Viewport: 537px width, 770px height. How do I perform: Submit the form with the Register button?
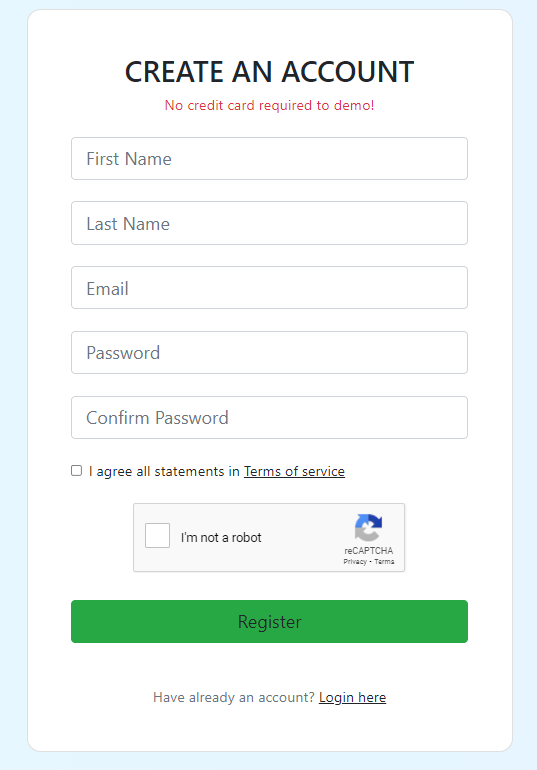[269, 621]
